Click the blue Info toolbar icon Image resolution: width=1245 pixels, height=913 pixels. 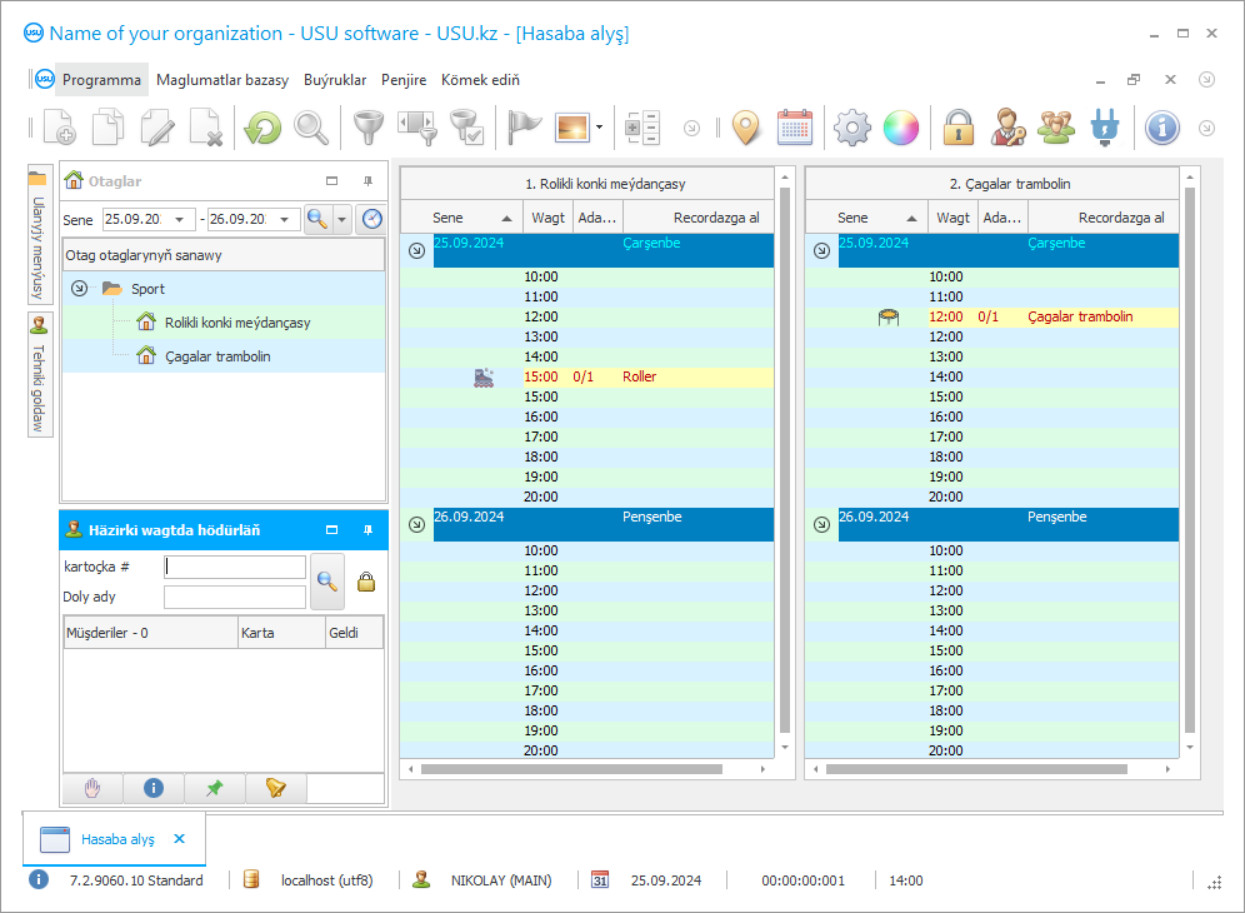pyautogui.click(x=1162, y=128)
